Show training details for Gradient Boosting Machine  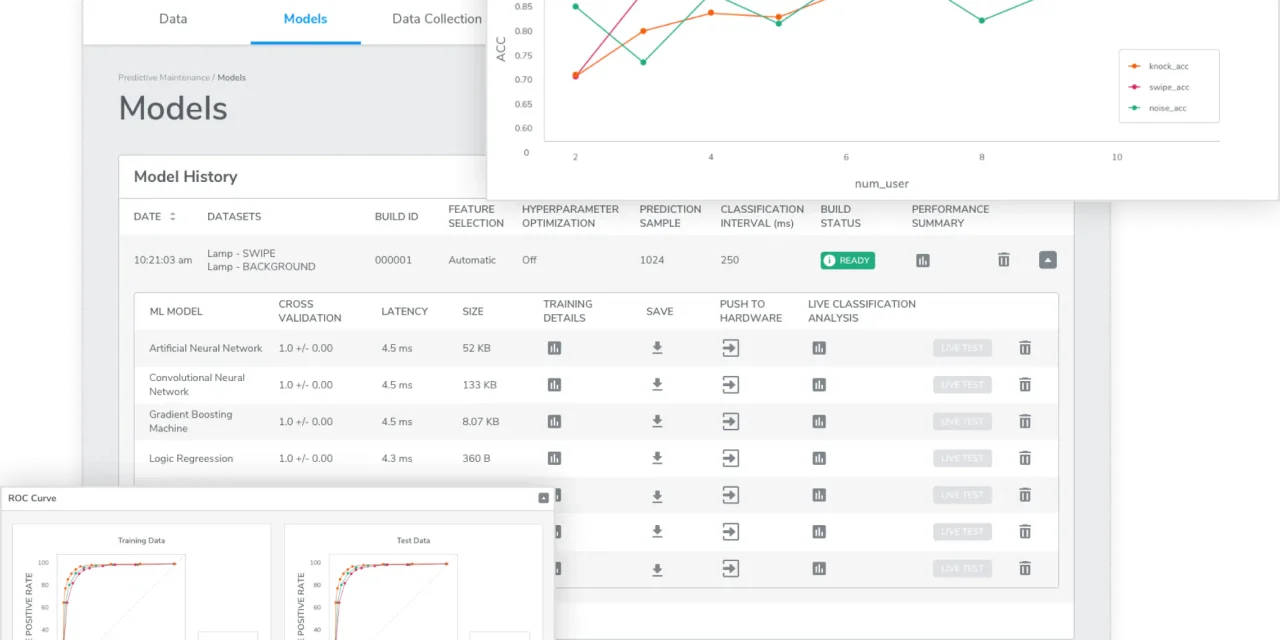[554, 422]
